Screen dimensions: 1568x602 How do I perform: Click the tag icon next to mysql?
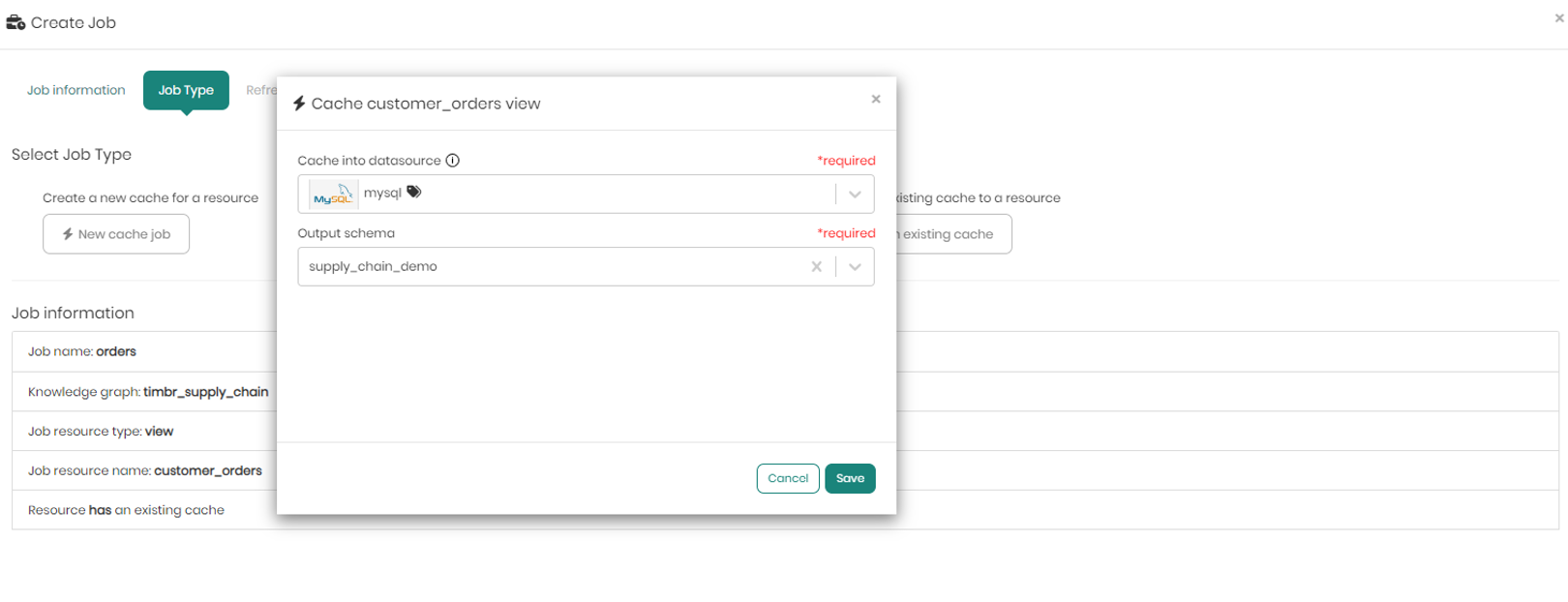[414, 192]
